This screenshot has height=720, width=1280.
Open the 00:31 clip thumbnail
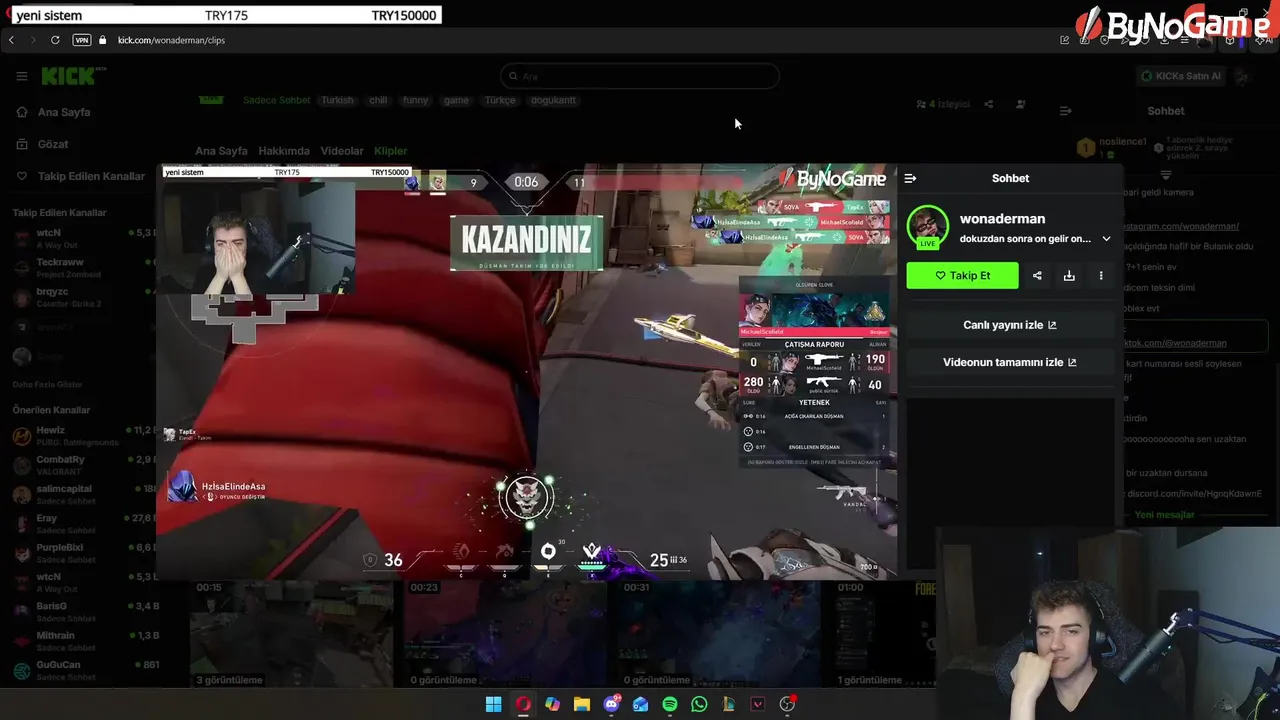(718, 632)
